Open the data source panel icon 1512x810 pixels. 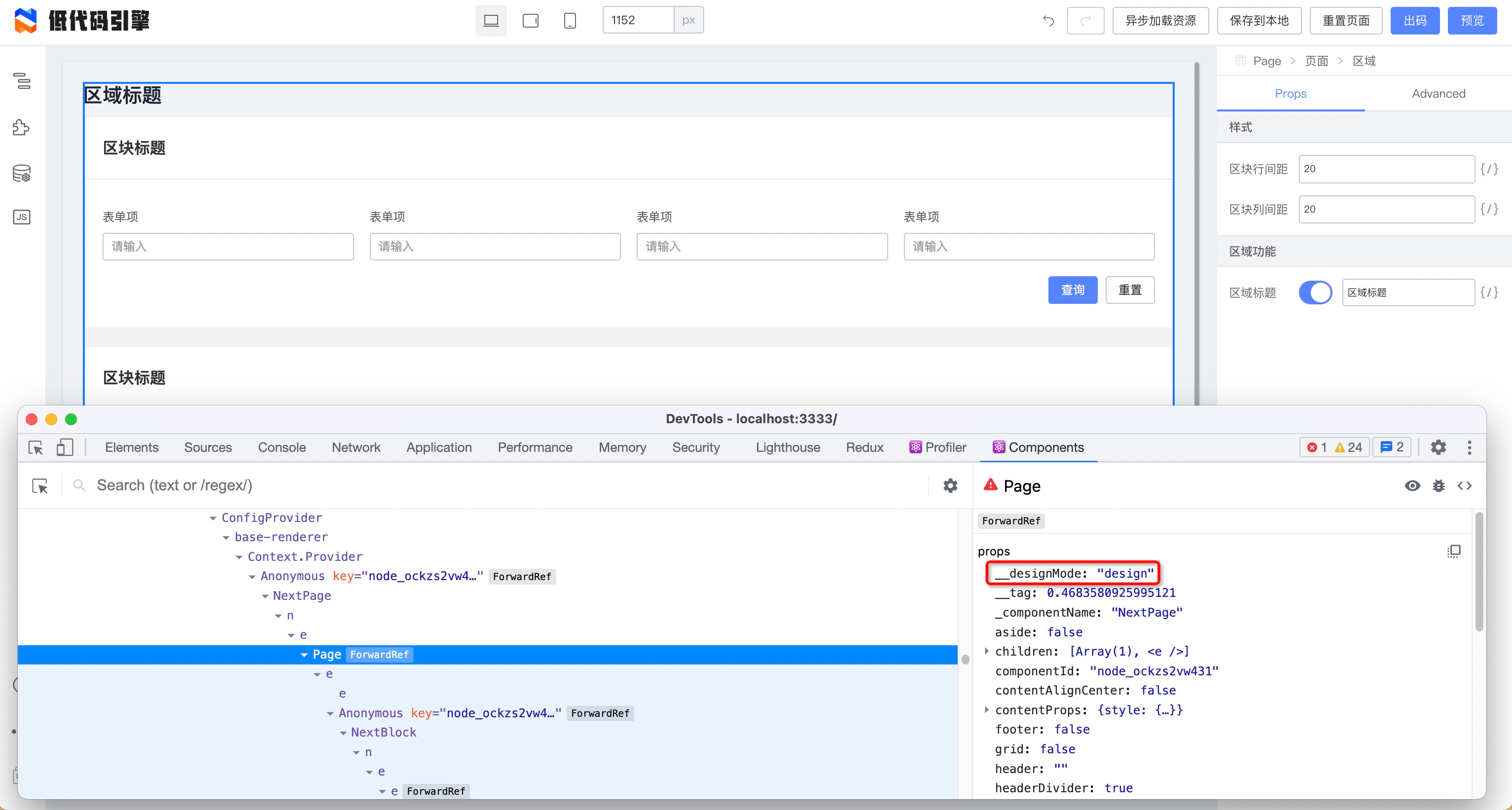coord(22,174)
